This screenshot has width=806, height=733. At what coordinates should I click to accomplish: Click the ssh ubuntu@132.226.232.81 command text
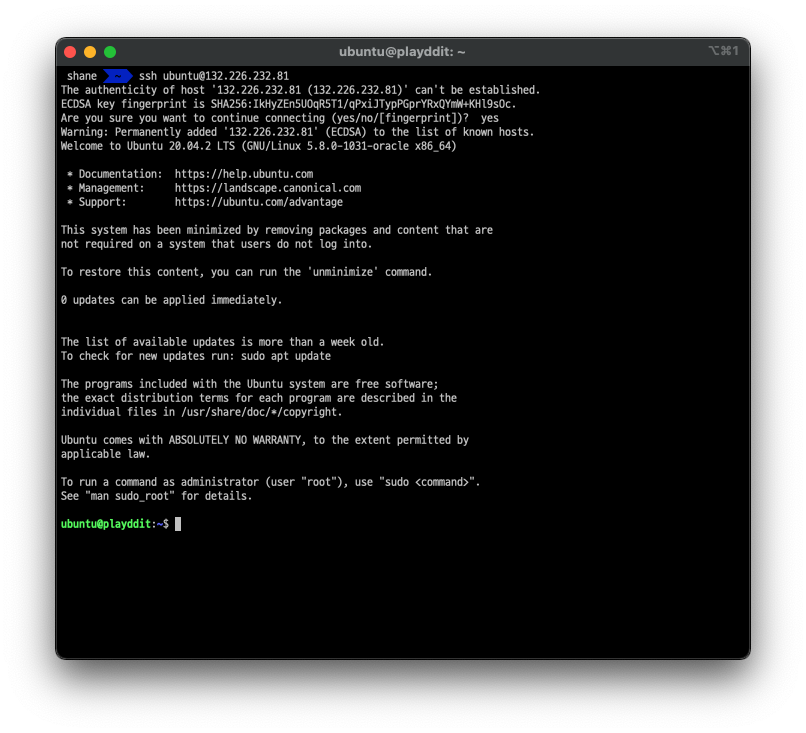click(214, 76)
